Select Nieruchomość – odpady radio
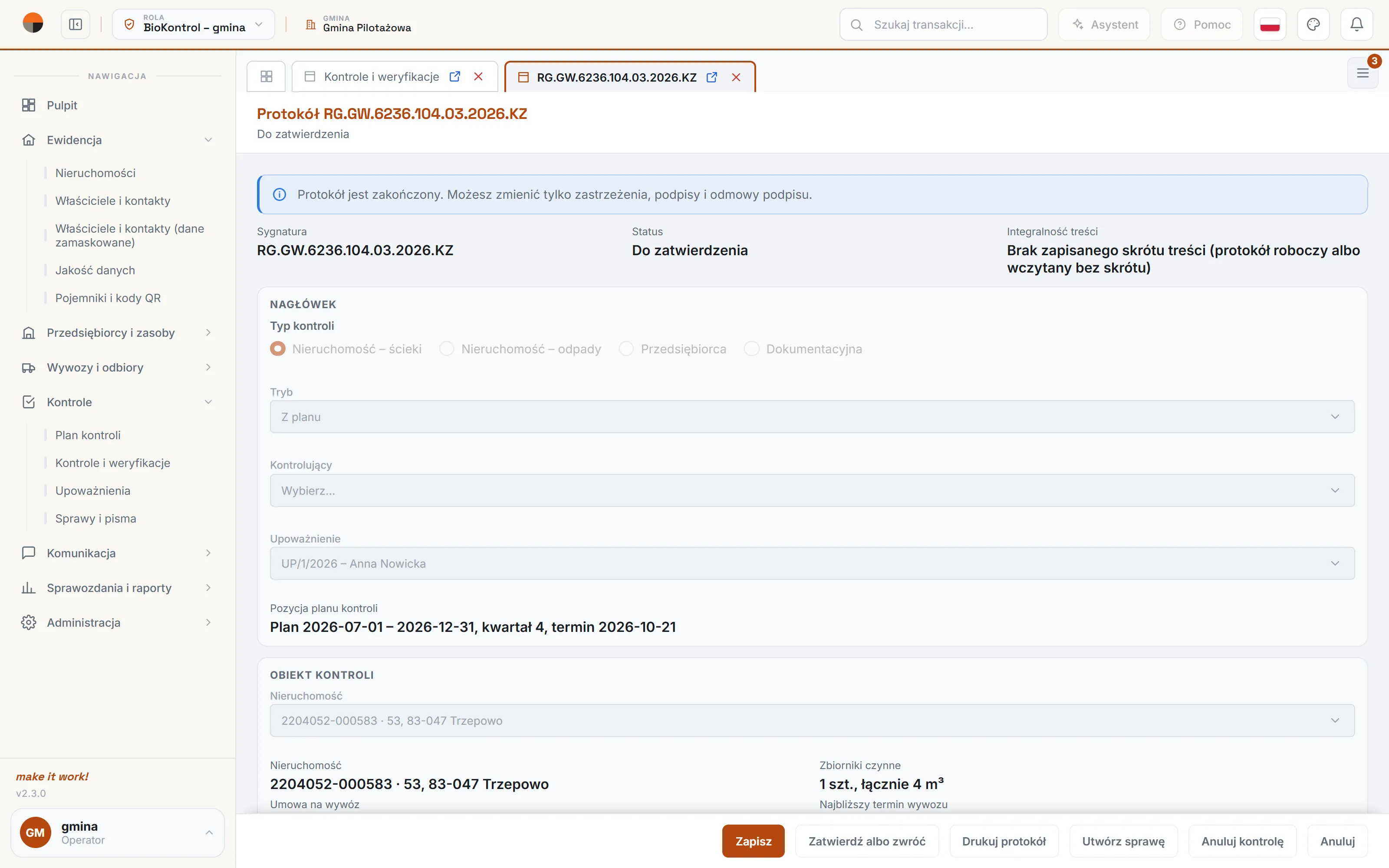Screen dimensions: 1389x868 click(447, 349)
